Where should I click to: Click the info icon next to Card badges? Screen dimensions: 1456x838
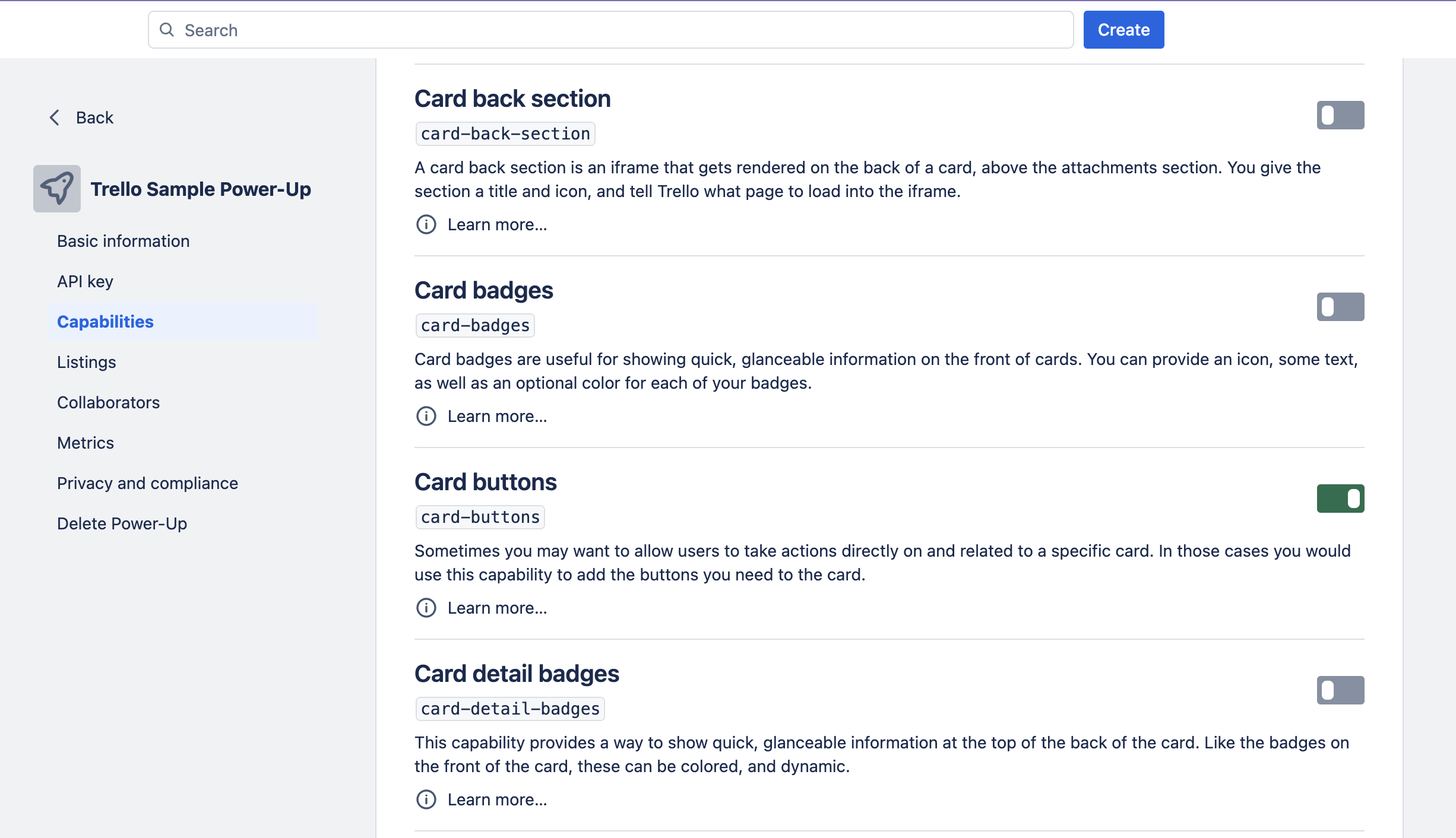427,416
